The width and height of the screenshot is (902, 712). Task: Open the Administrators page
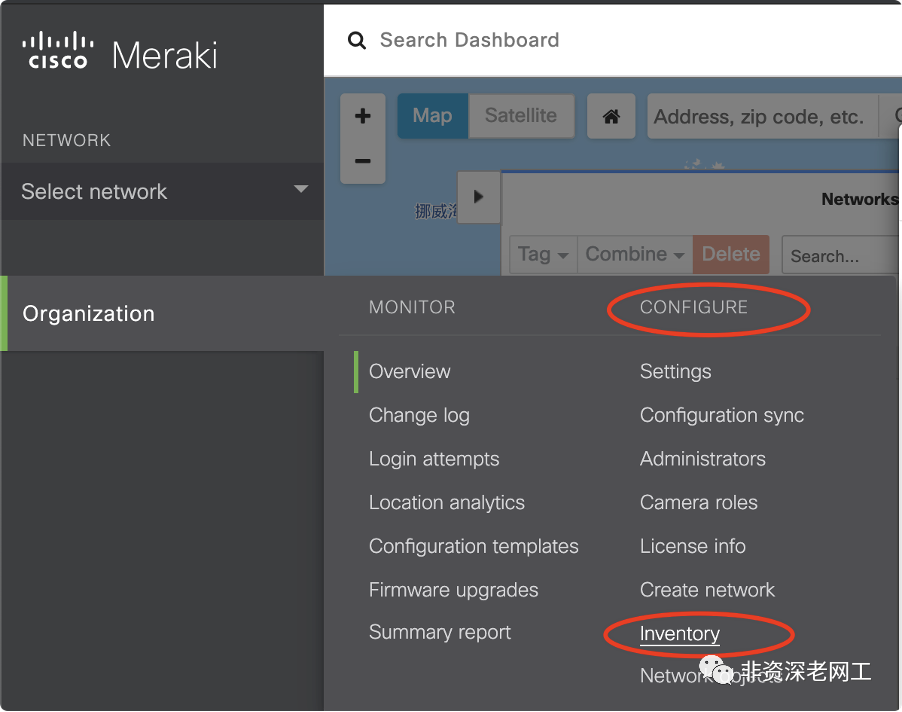coord(703,459)
